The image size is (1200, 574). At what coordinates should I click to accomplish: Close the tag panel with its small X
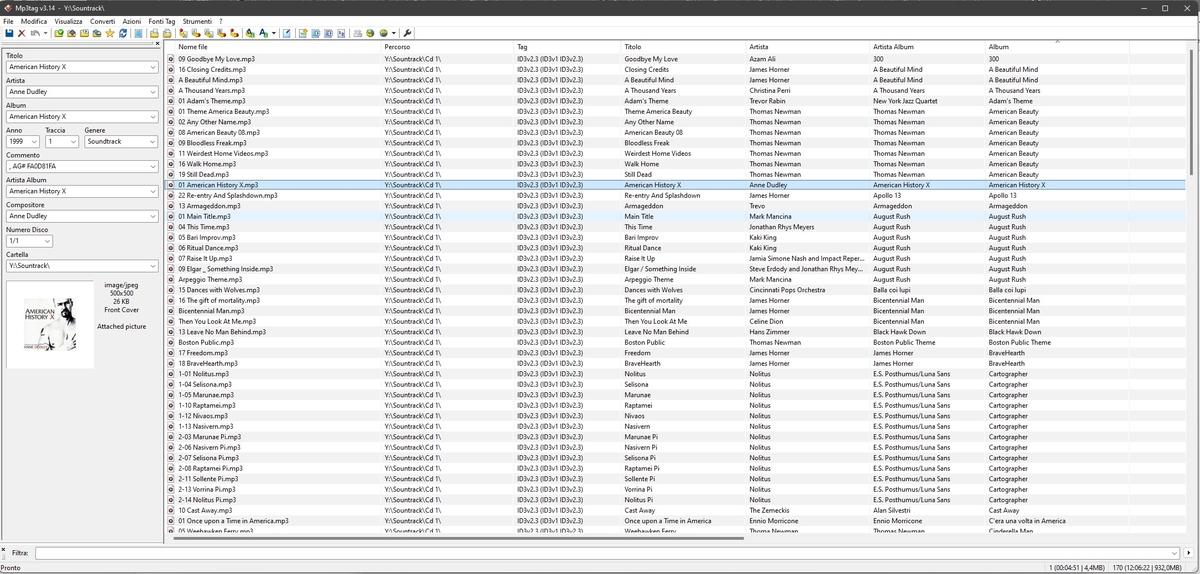click(x=157, y=44)
